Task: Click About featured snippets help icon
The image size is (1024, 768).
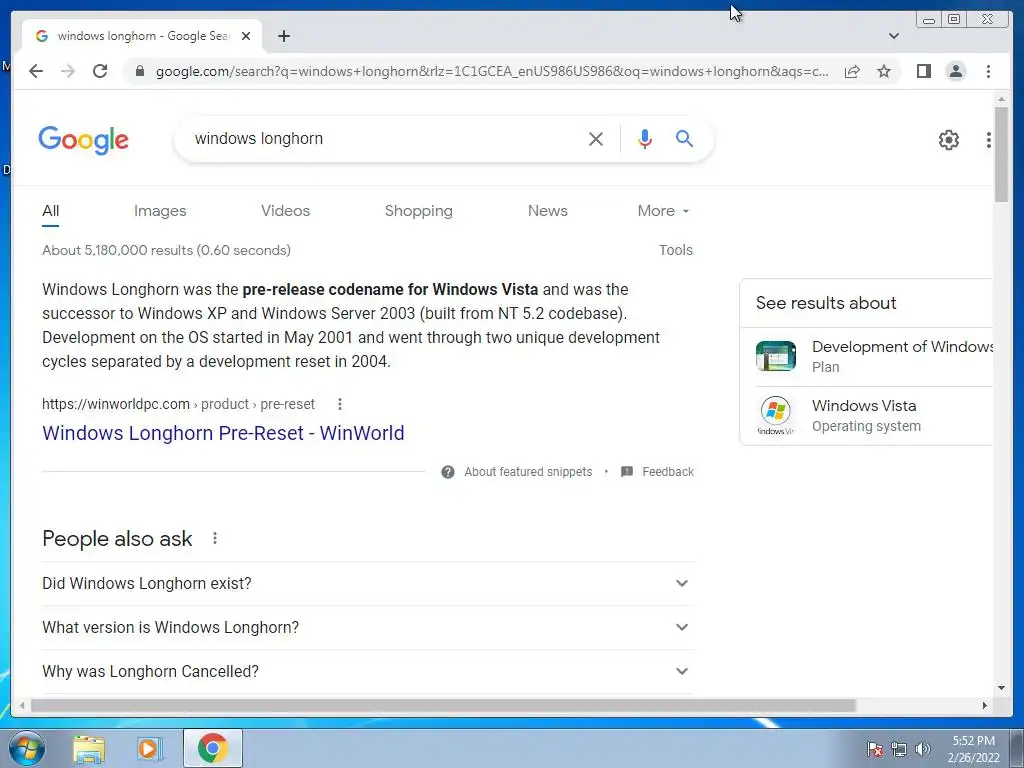Action: 447,472
